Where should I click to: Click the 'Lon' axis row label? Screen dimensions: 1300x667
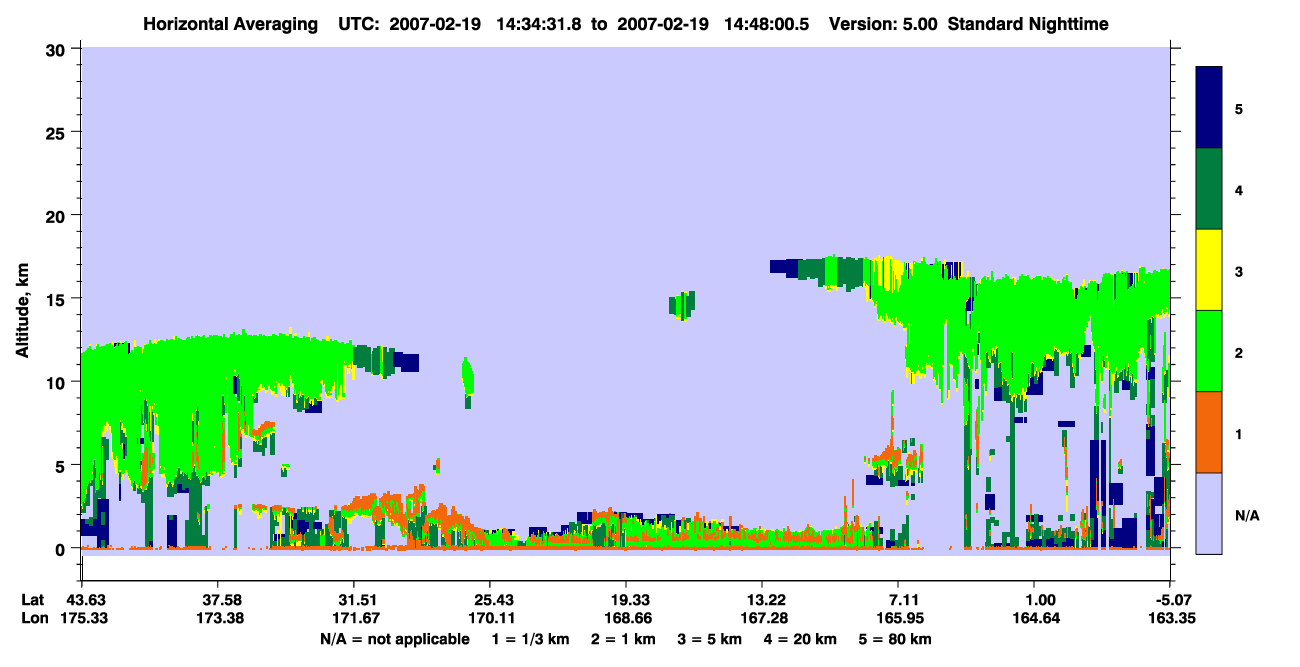point(33,618)
